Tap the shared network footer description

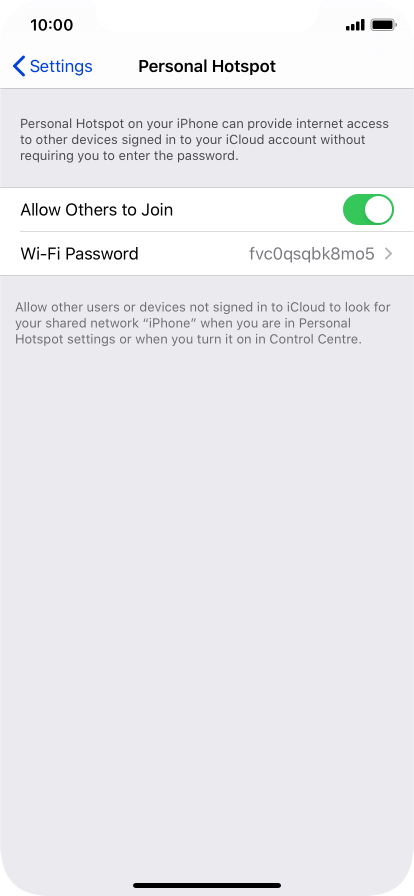point(203,323)
